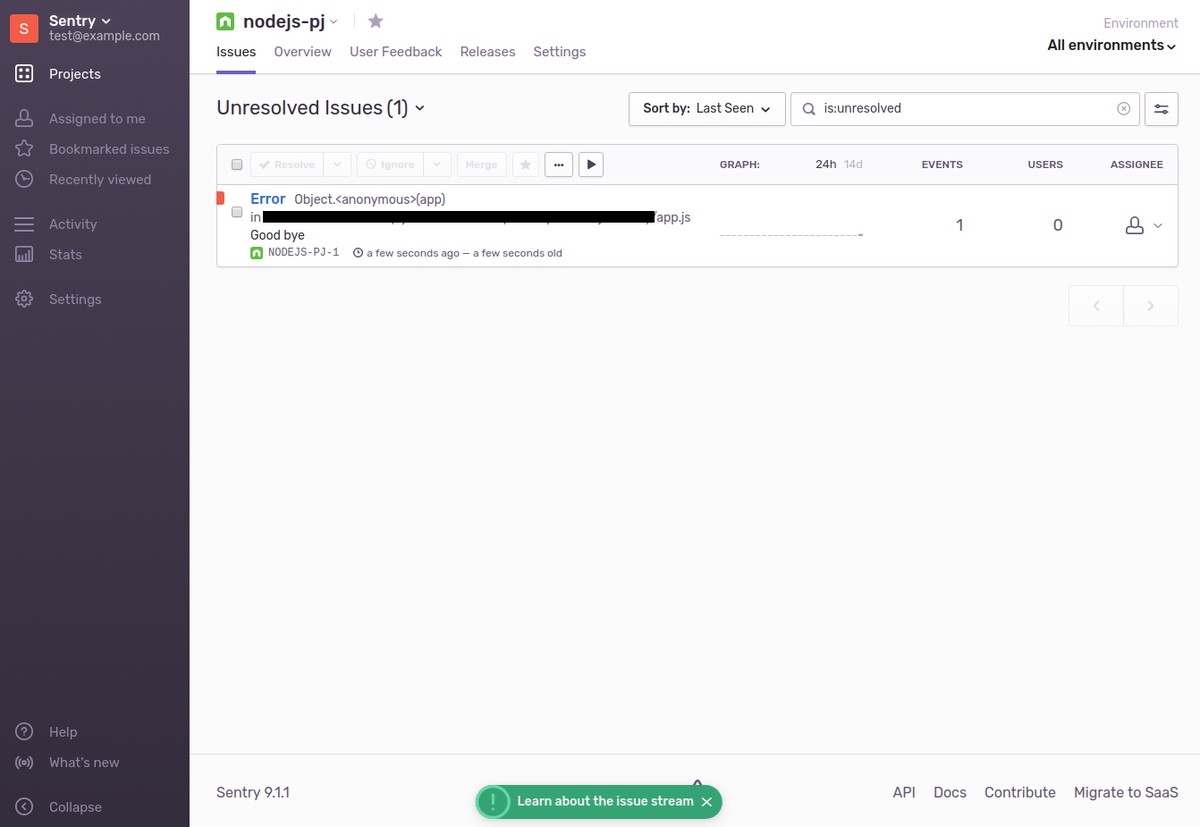Click the Merge button
Image resolution: width=1200 pixels, height=827 pixels.
[x=481, y=165]
